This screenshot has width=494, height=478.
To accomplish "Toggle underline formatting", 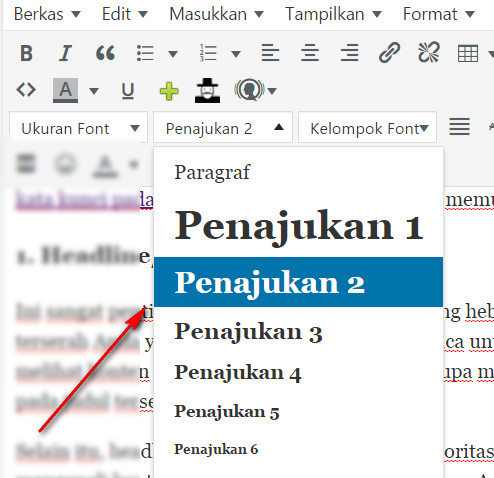I will point(128,91).
